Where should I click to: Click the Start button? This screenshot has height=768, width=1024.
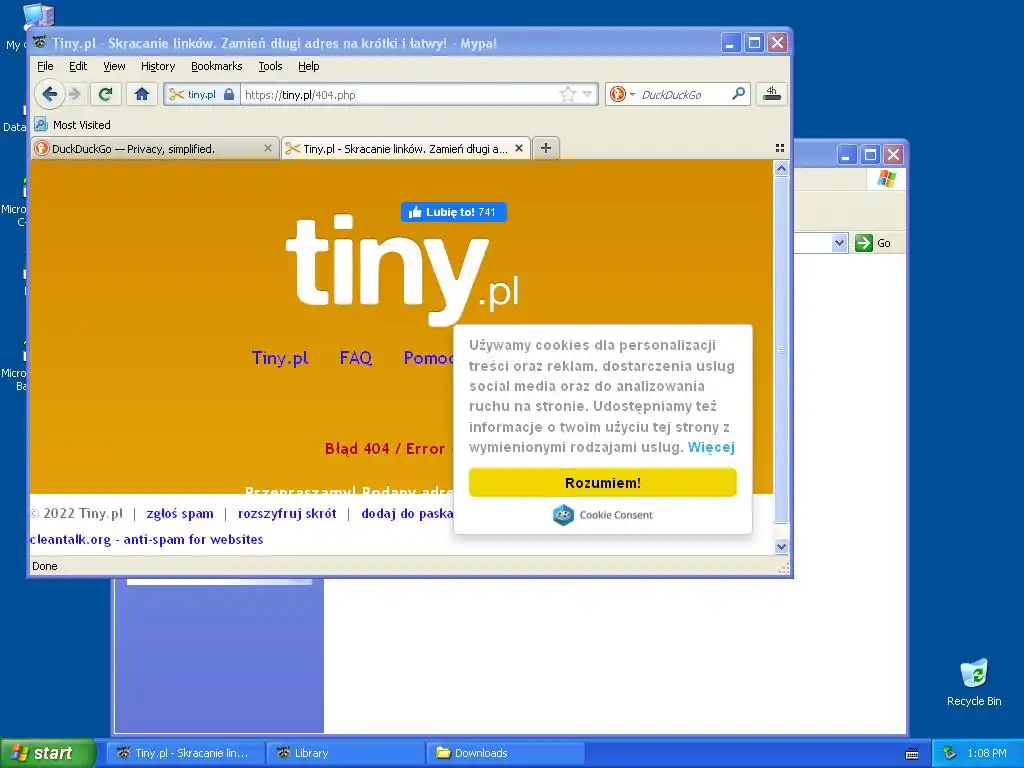click(48, 753)
